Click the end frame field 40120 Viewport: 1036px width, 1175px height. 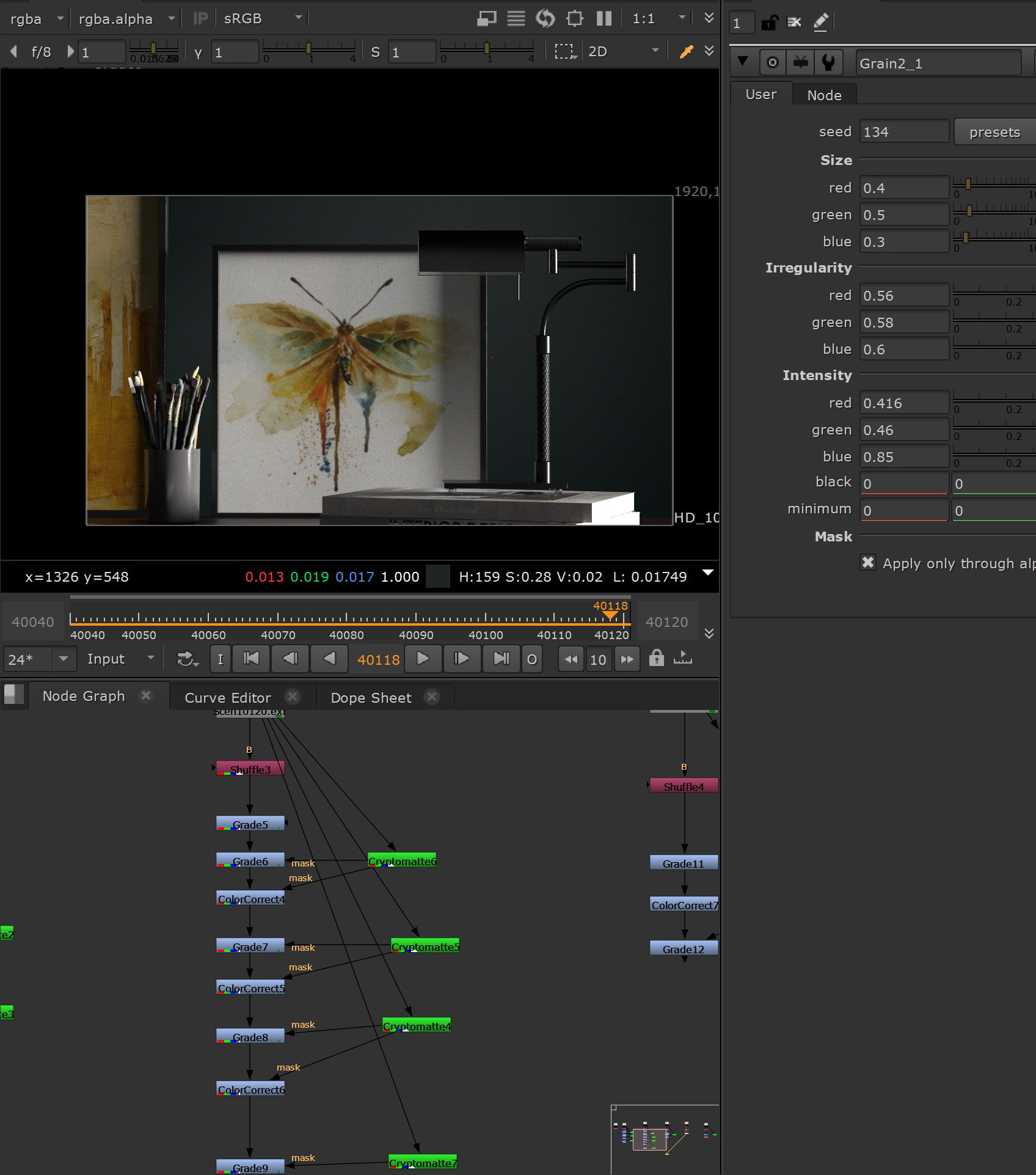[666, 622]
